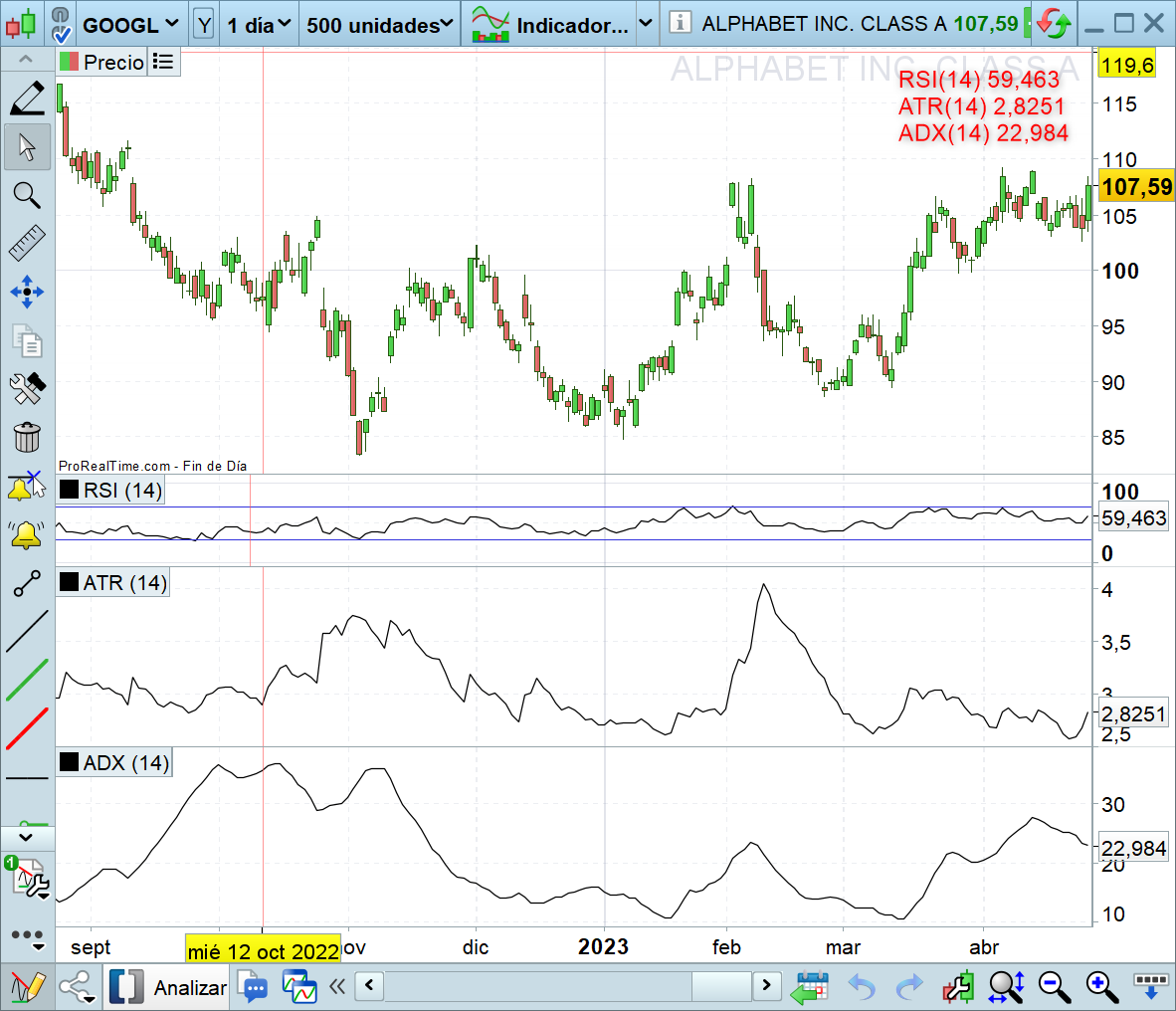Click the redo arrow

coord(909,987)
